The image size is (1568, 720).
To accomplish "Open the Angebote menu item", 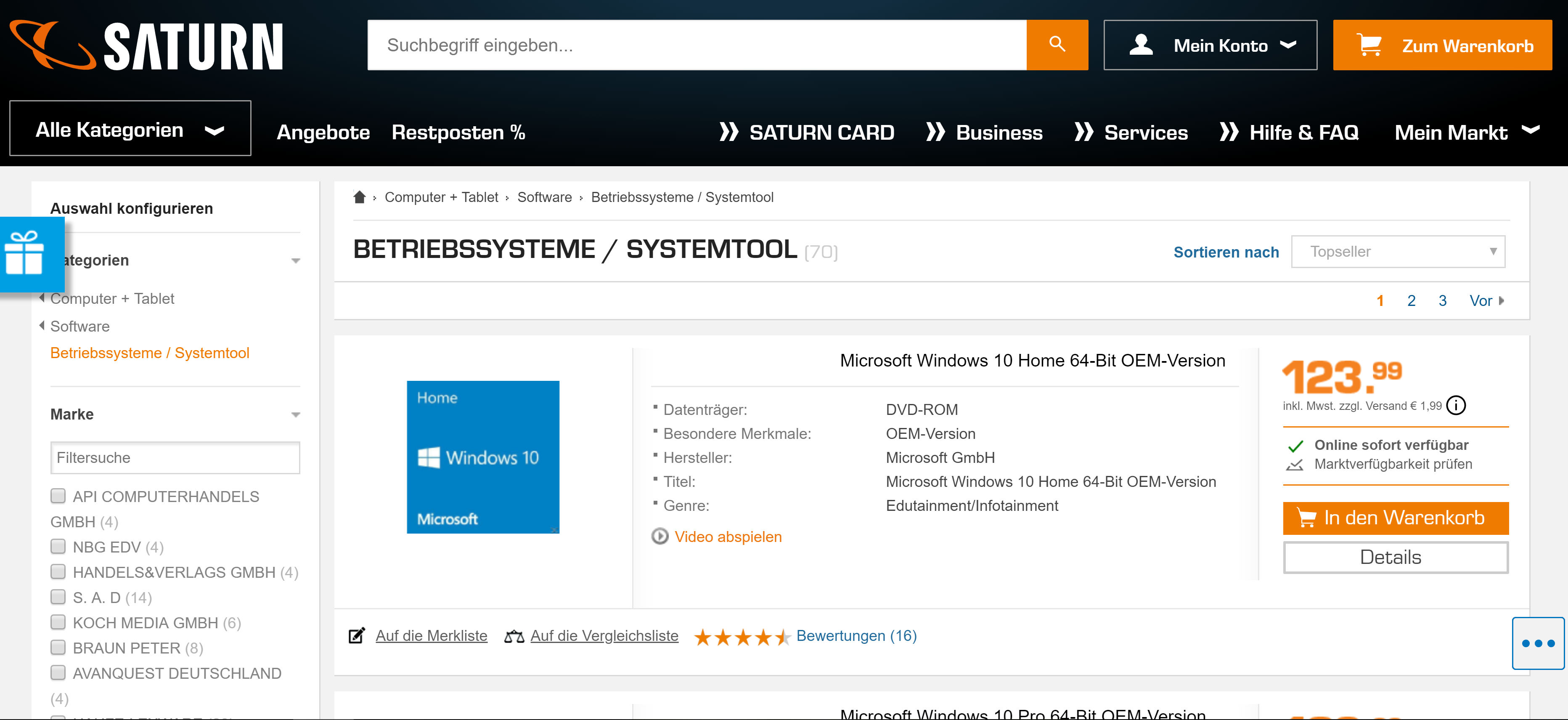I will [x=323, y=132].
